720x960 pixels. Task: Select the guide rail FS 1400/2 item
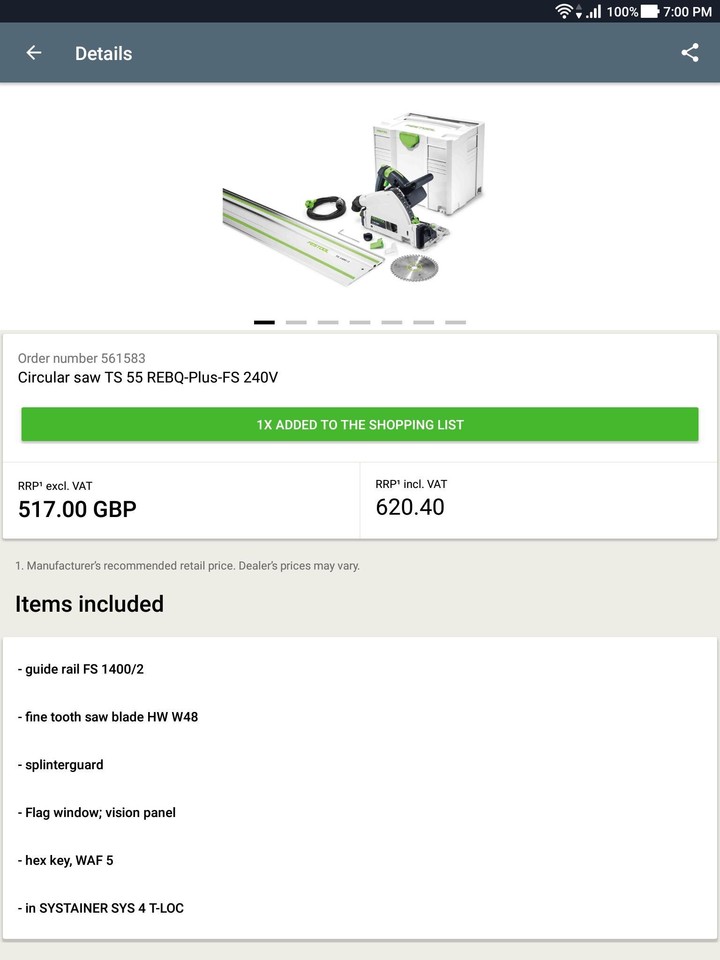coord(81,669)
